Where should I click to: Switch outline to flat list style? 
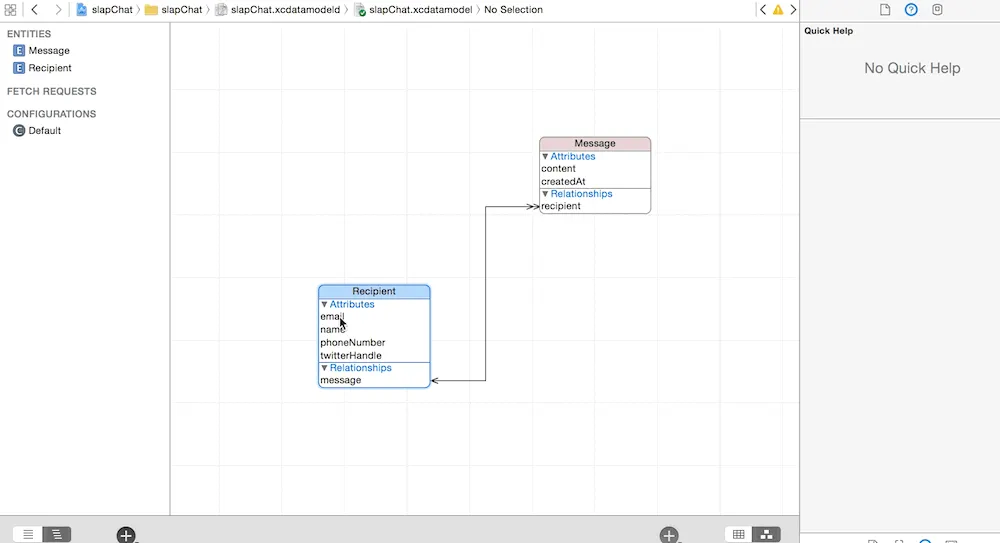[27, 535]
